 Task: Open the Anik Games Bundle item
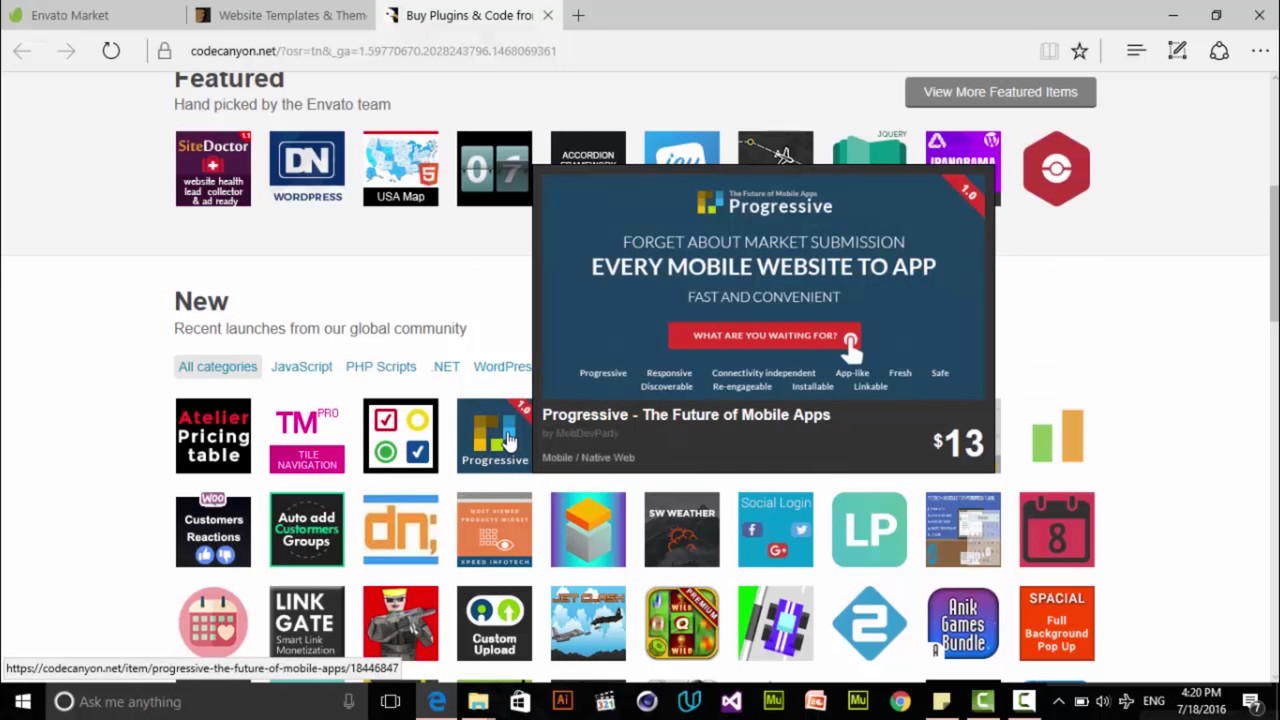click(x=963, y=624)
